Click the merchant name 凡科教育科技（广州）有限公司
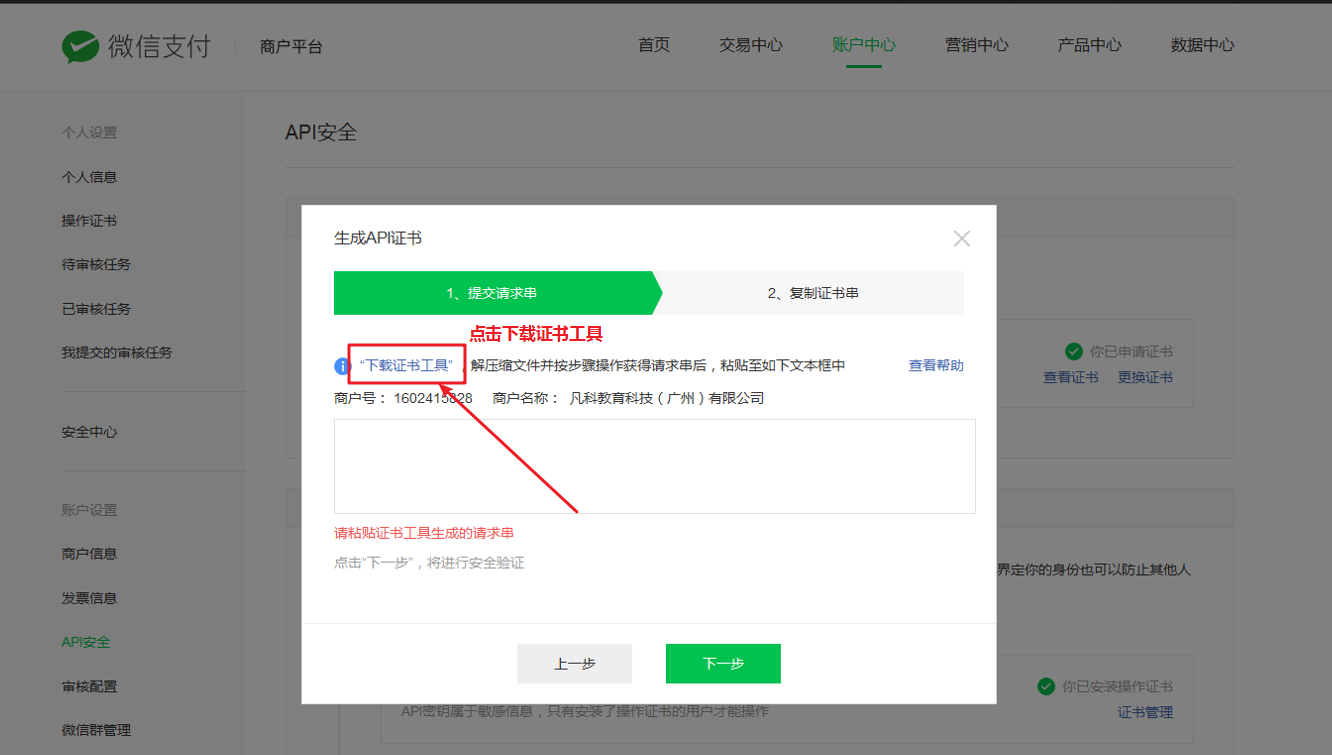This screenshot has width=1332, height=755. (x=667, y=398)
